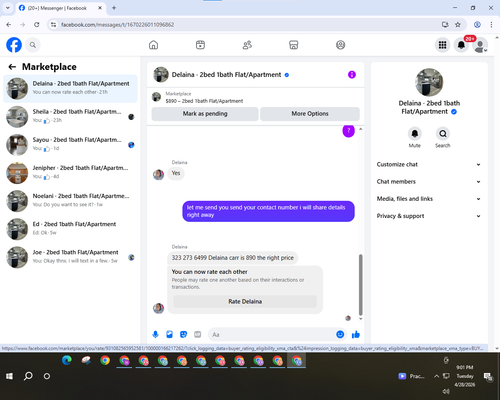The width and height of the screenshot is (500, 400).
Task: Open Microsoft Edge from taskbar
Action: click(67, 360)
